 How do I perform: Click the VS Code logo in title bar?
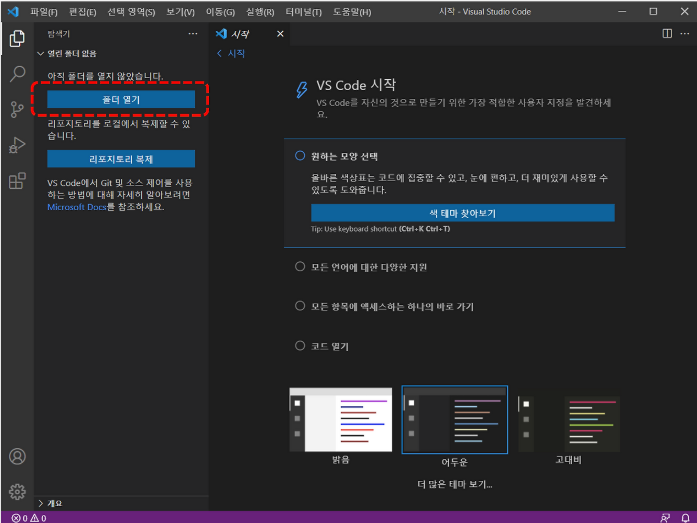[x=13, y=12]
